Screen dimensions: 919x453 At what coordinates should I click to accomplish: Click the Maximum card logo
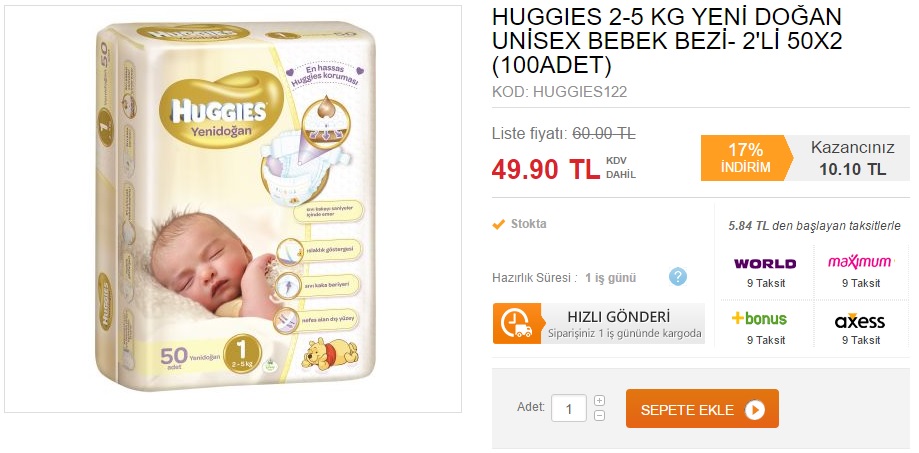860,262
